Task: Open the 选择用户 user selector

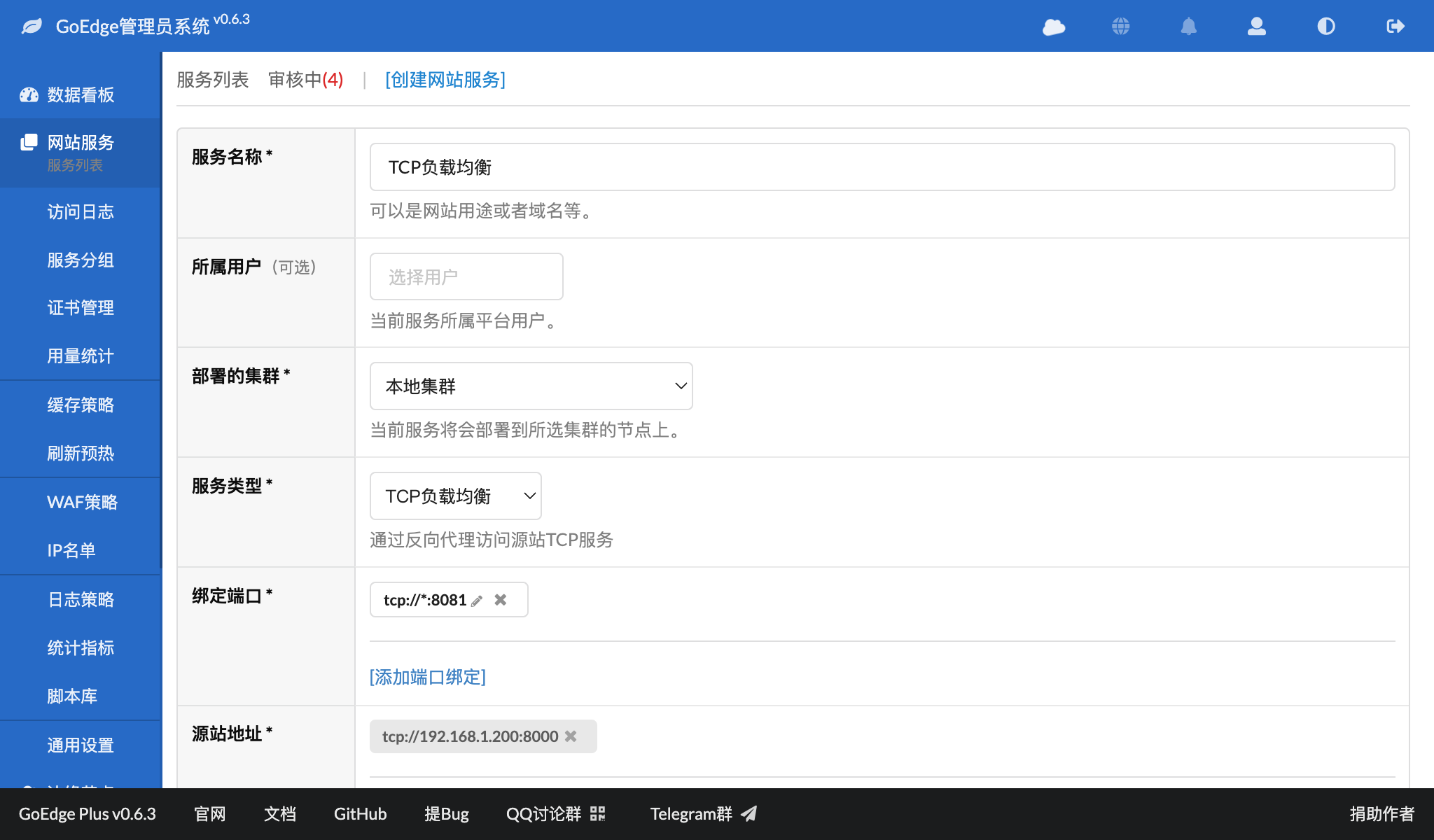Action: [x=466, y=276]
